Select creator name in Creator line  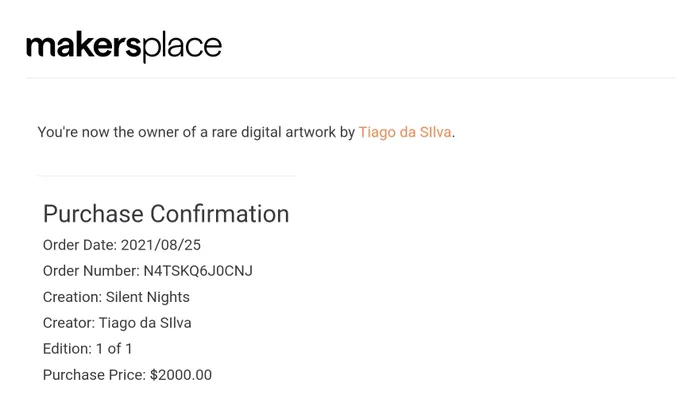point(145,323)
